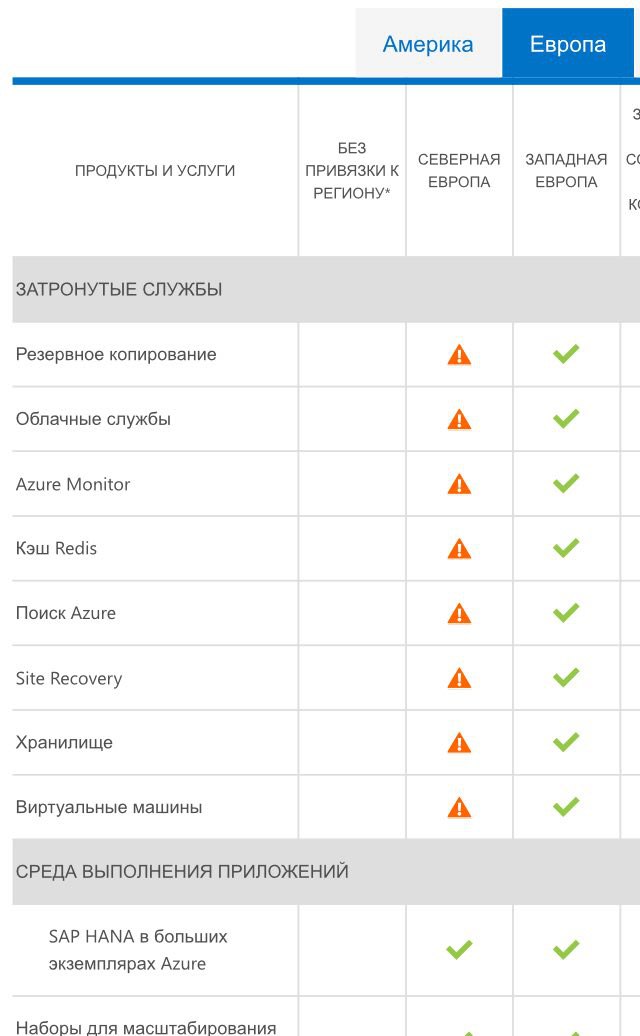Switch to the Америка tab
The height and width of the screenshot is (1036, 640).
pos(428,44)
